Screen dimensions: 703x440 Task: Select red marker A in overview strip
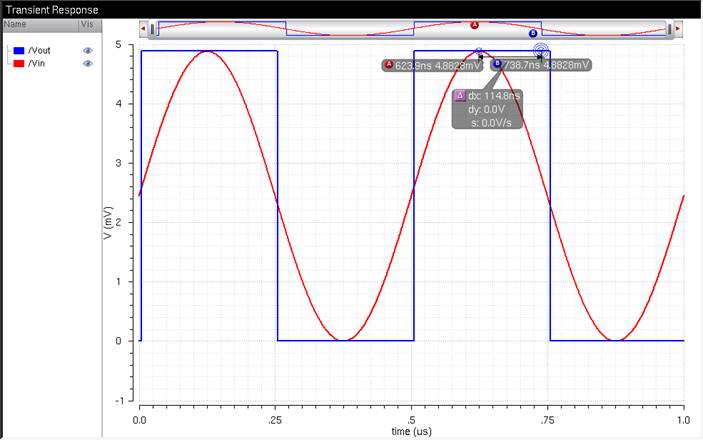tap(474, 25)
